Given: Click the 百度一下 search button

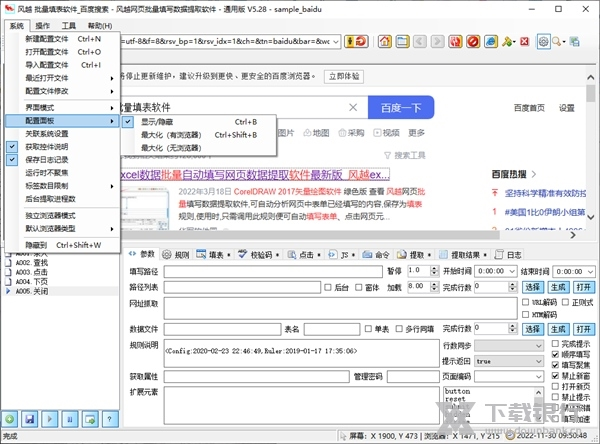Looking at the screenshot, I should point(401,108).
